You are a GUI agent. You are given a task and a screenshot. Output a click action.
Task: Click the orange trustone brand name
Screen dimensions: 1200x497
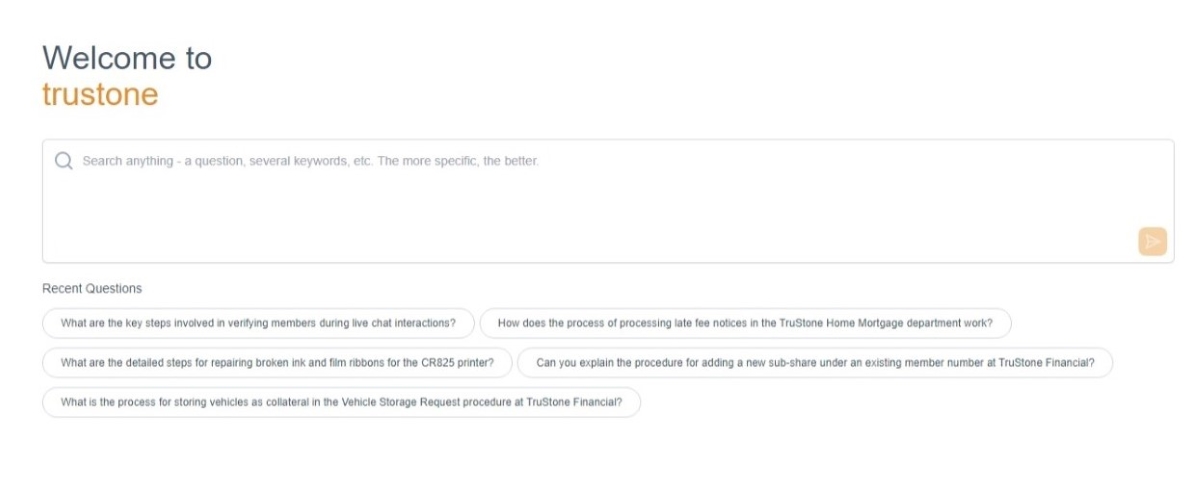100,94
